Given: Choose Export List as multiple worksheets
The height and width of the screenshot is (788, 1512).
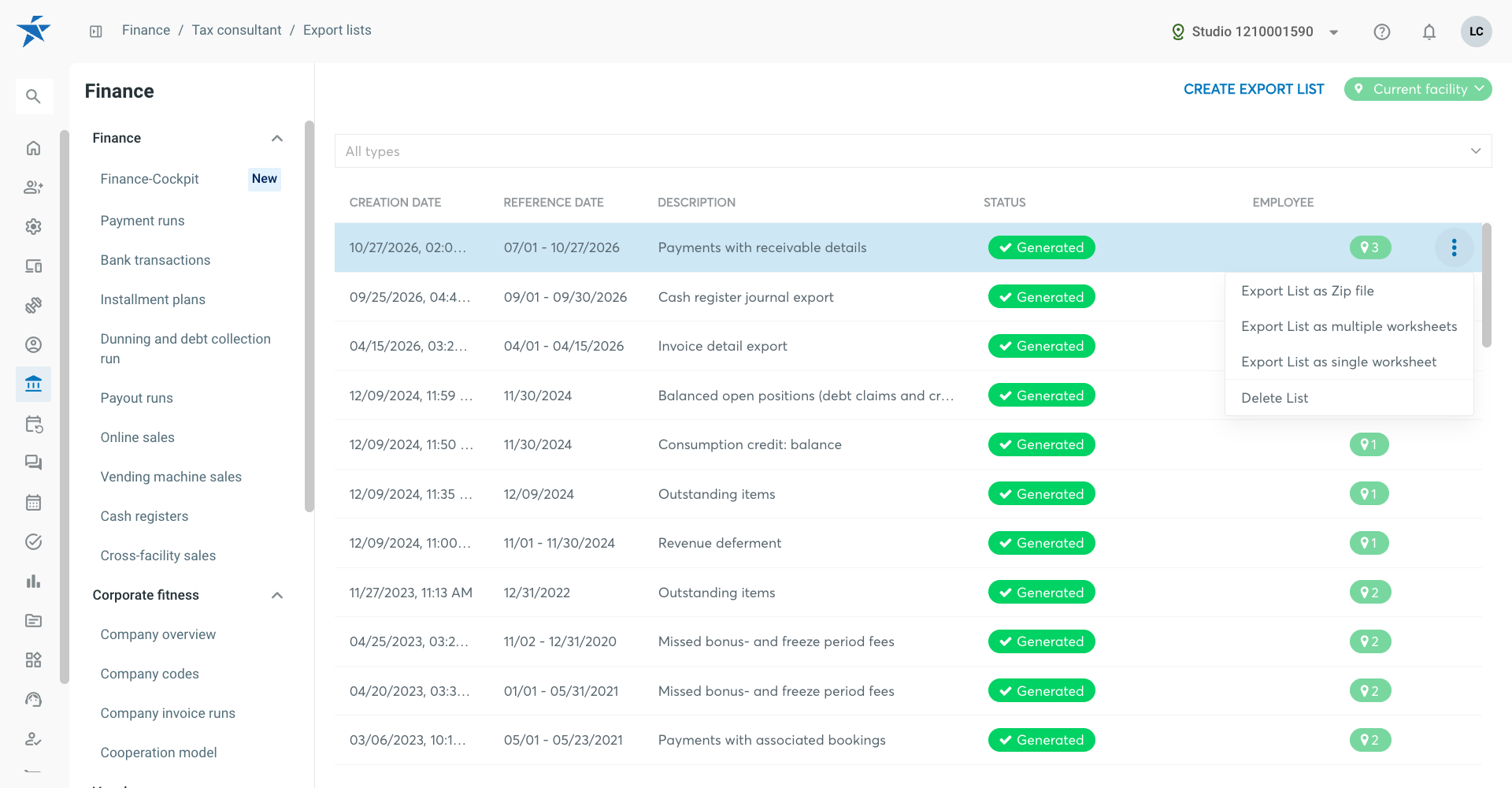Looking at the screenshot, I should tap(1349, 326).
